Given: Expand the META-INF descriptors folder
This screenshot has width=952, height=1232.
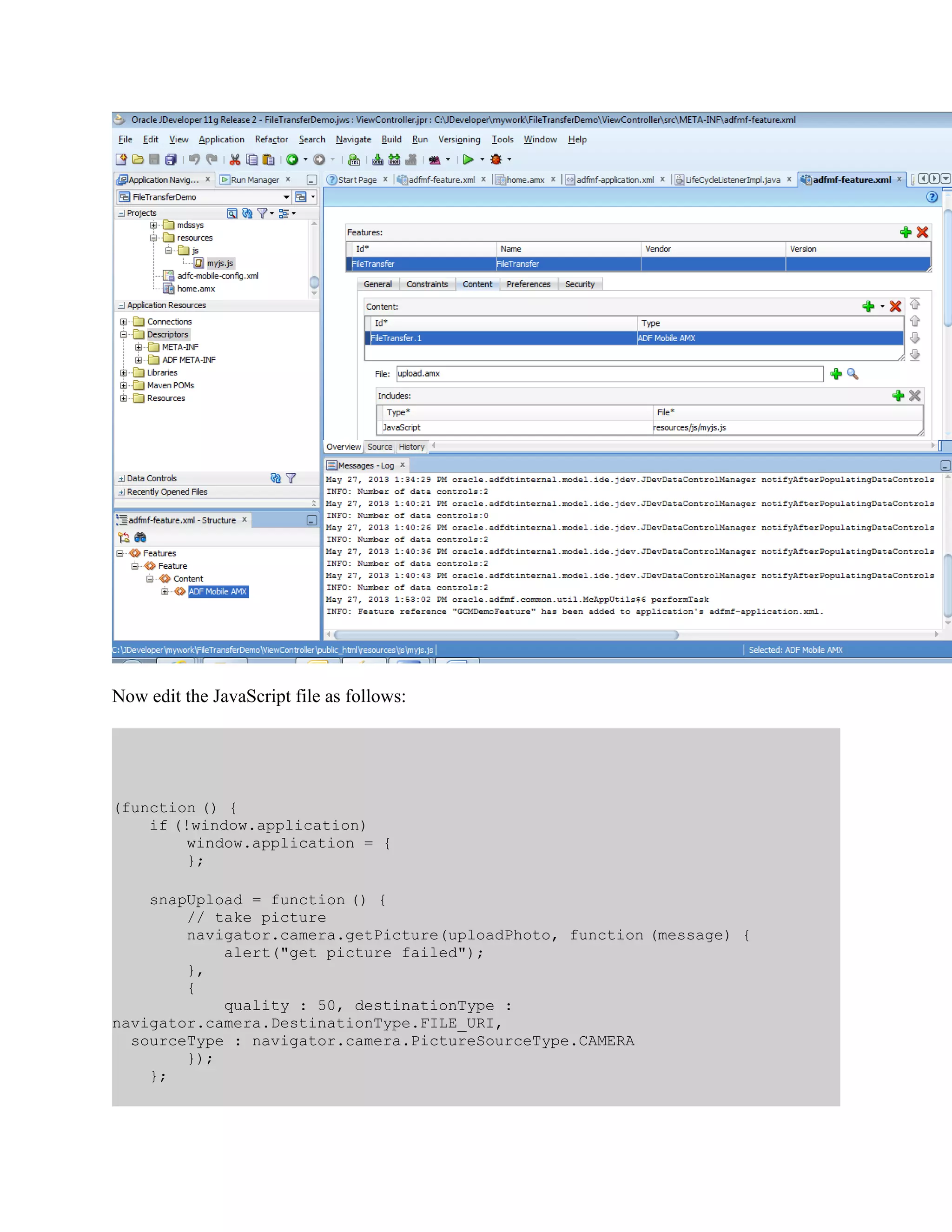Looking at the screenshot, I should click(x=138, y=347).
